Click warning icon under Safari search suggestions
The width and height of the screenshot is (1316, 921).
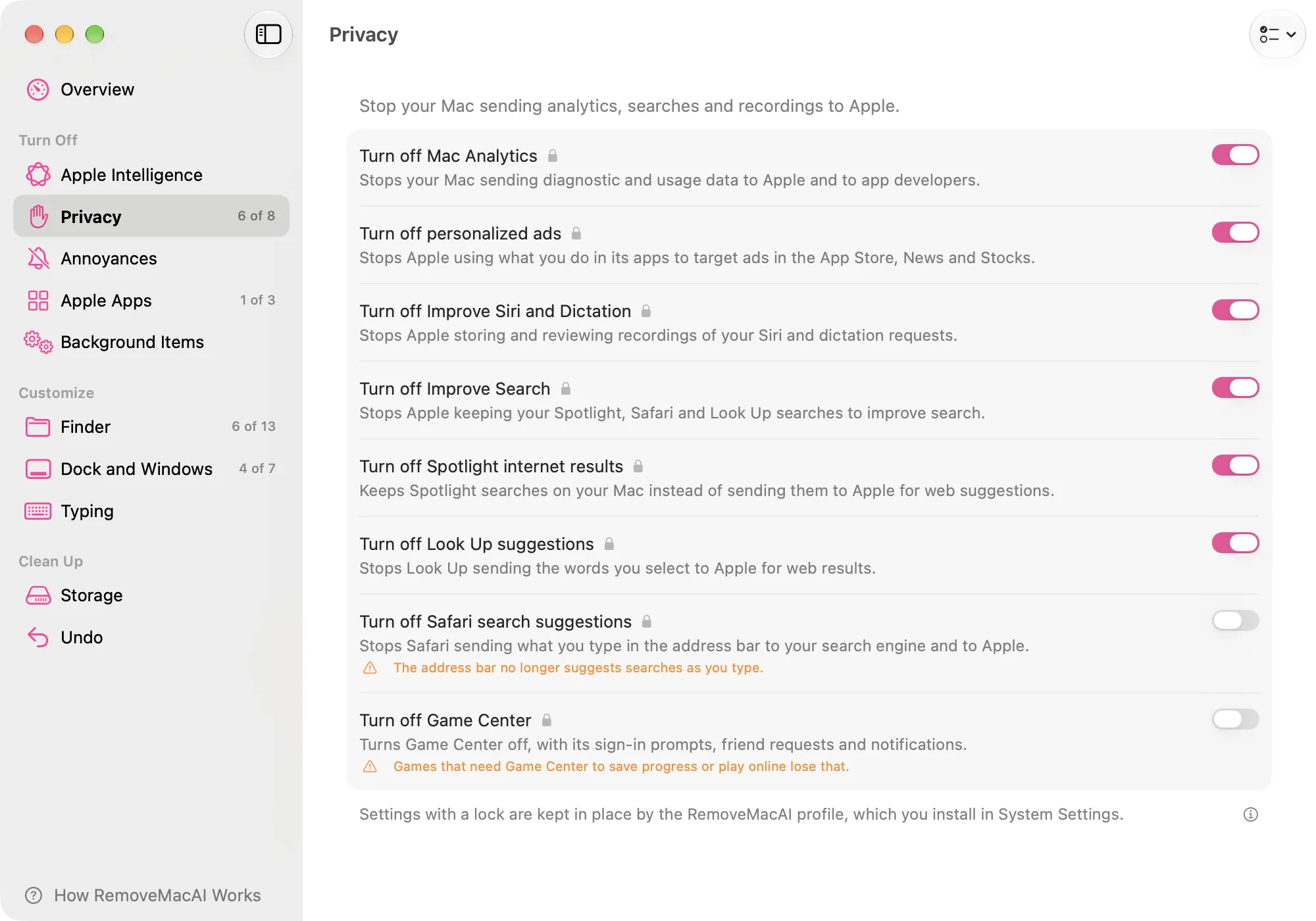370,668
